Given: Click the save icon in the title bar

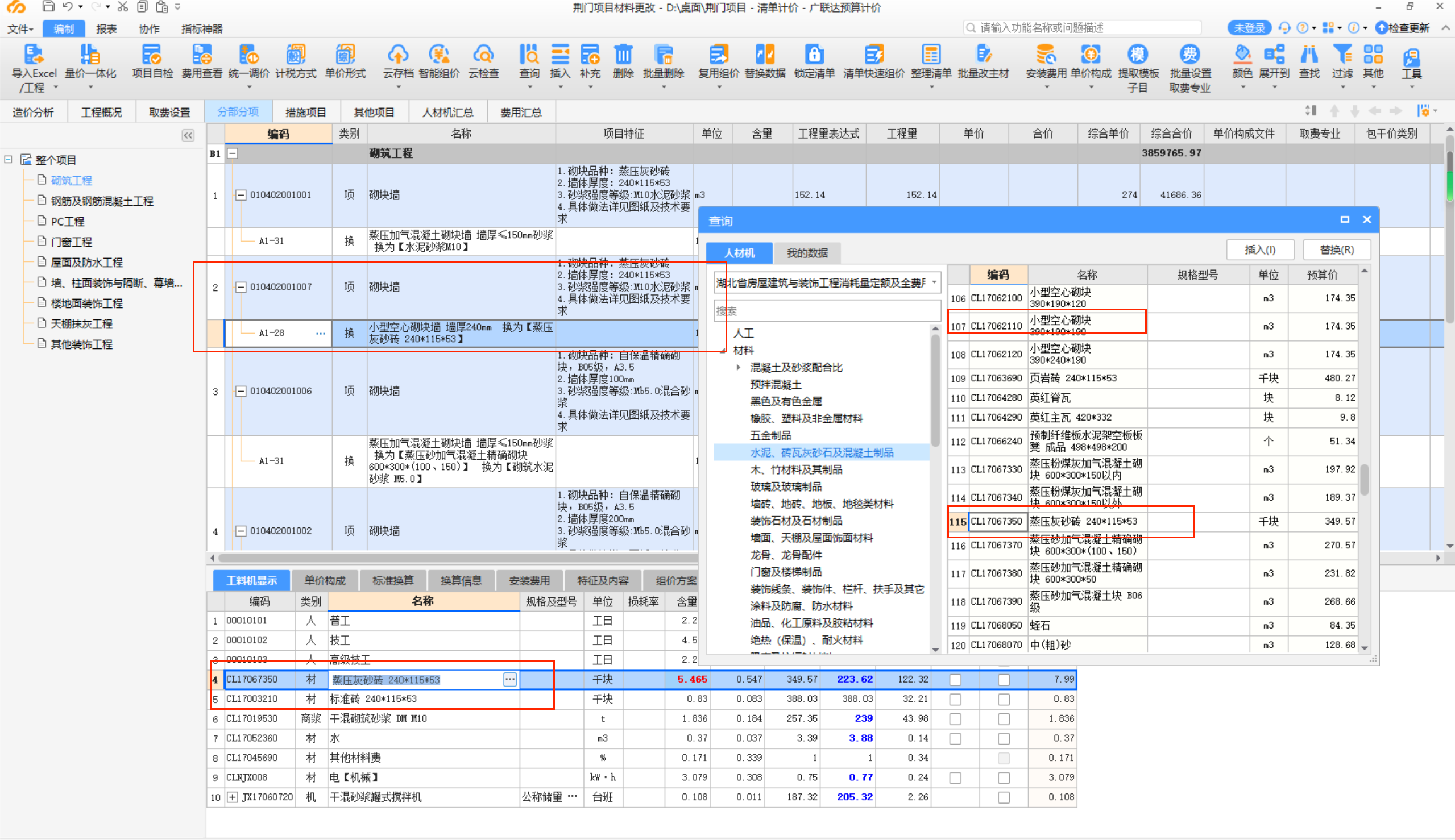Looking at the screenshot, I should 48,7.
